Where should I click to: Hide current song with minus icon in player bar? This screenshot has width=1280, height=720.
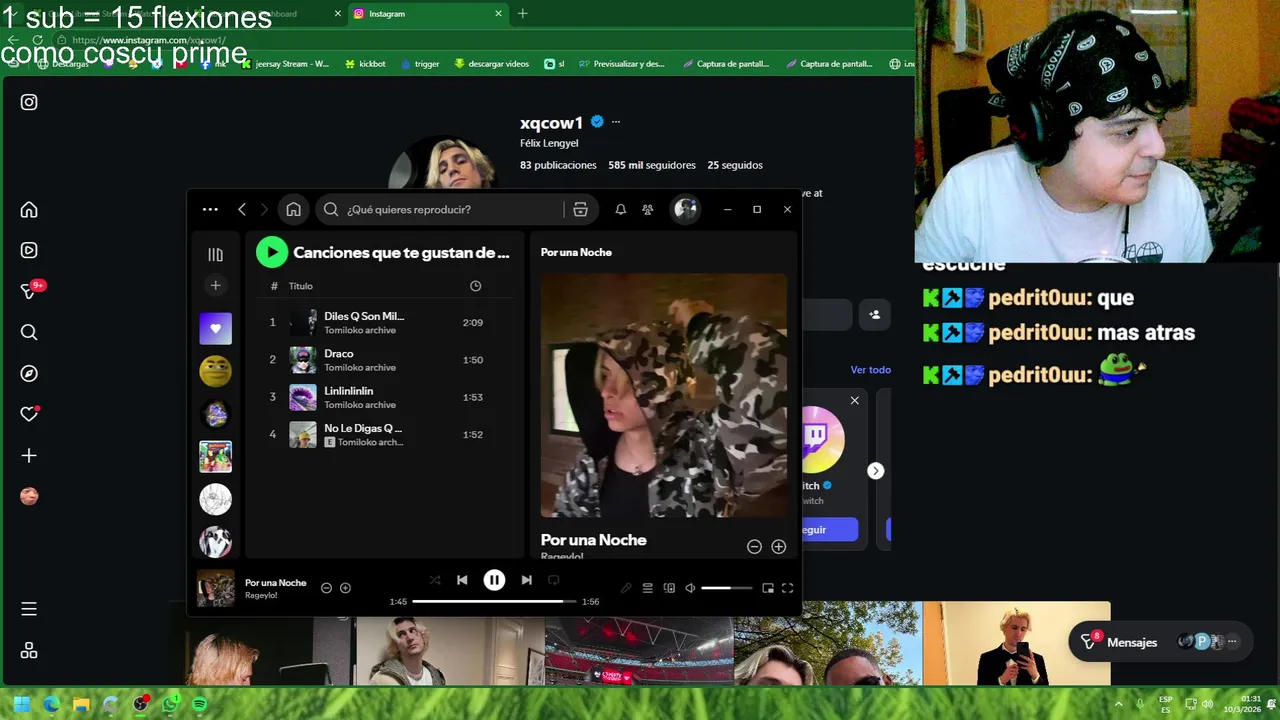pyautogui.click(x=326, y=588)
